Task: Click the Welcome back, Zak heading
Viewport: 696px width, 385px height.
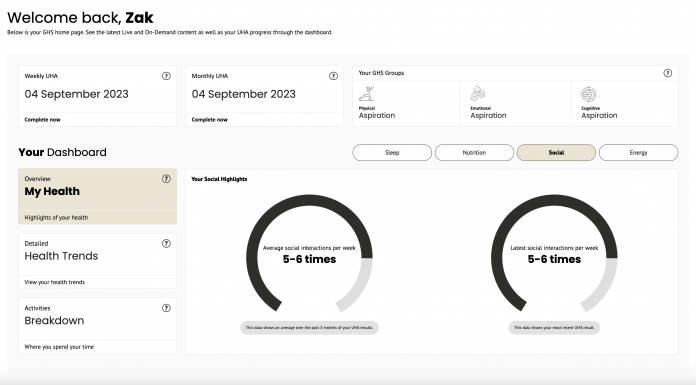Action: (80, 18)
